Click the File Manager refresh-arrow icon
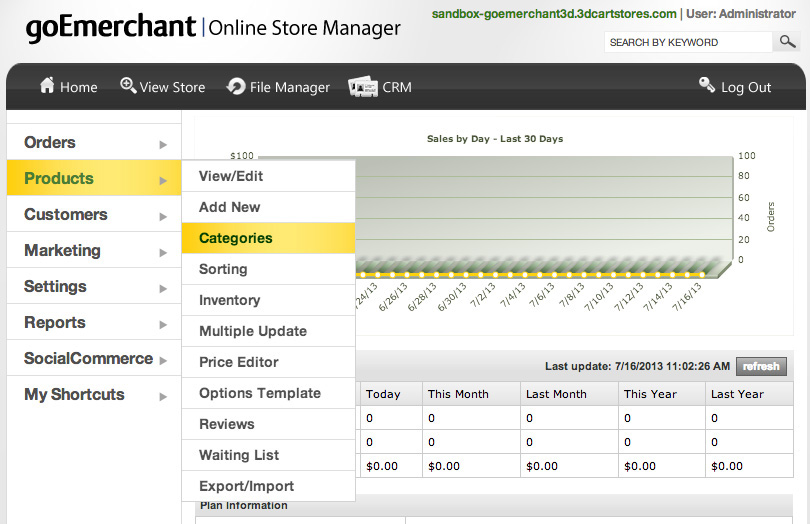Viewport: 810px width, 524px height. point(236,86)
